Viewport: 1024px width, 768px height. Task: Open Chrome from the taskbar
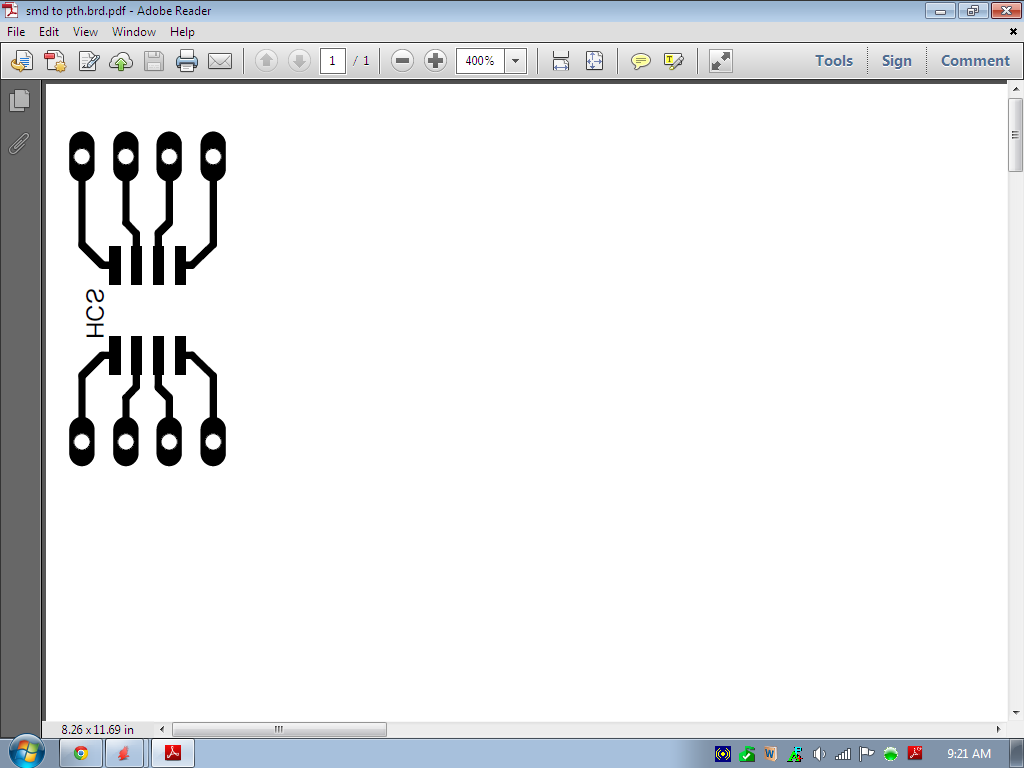pyautogui.click(x=80, y=754)
